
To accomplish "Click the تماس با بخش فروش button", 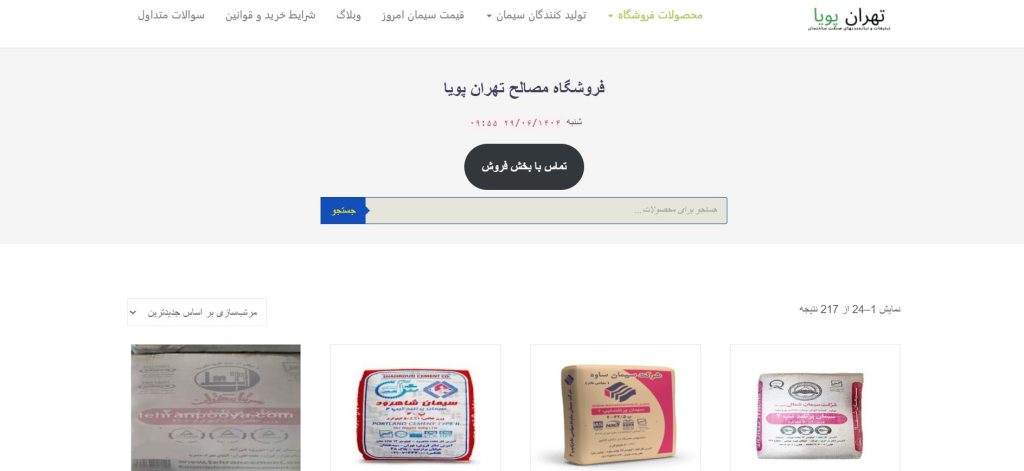I will [x=524, y=167].
